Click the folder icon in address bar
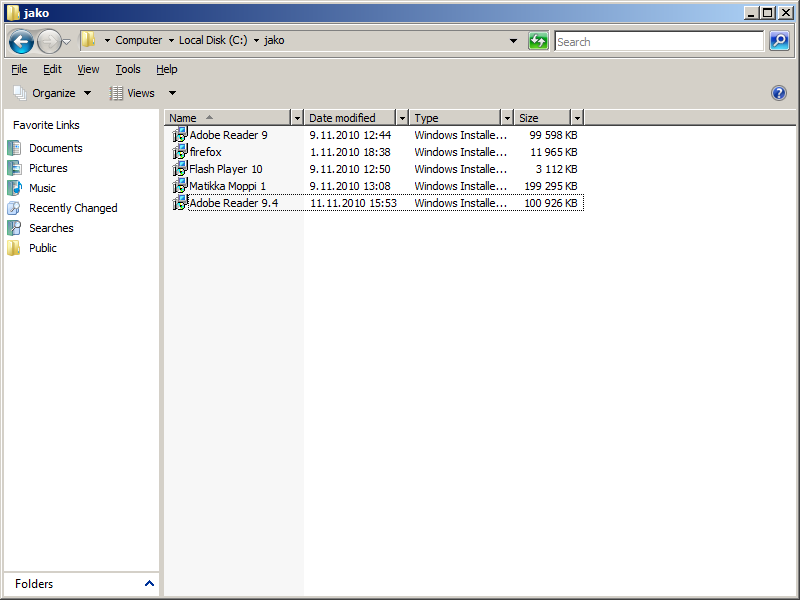The height and width of the screenshot is (600, 800). click(x=88, y=40)
